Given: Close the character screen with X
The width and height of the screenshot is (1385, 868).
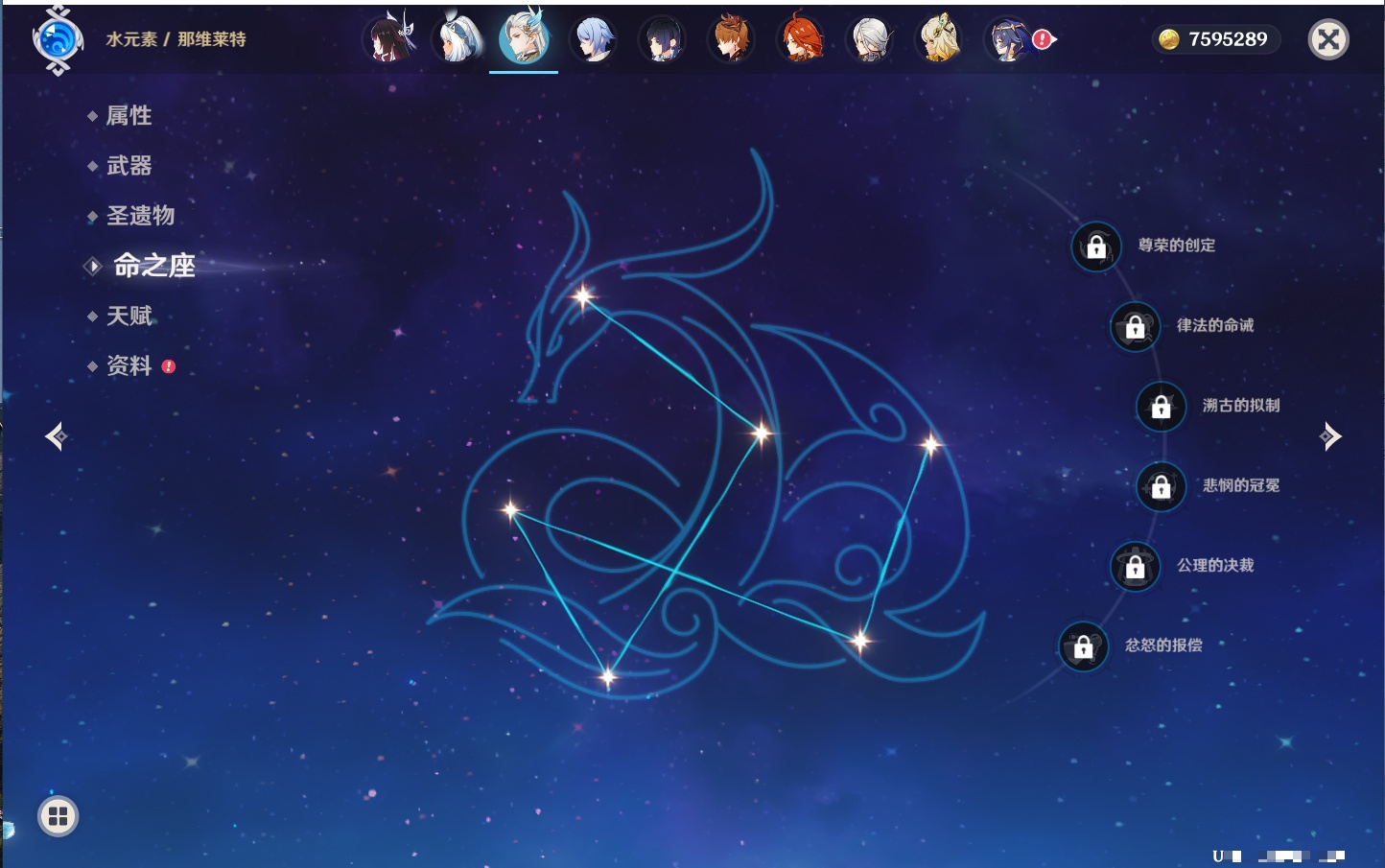Looking at the screenshot, I should coord(1328,39).
